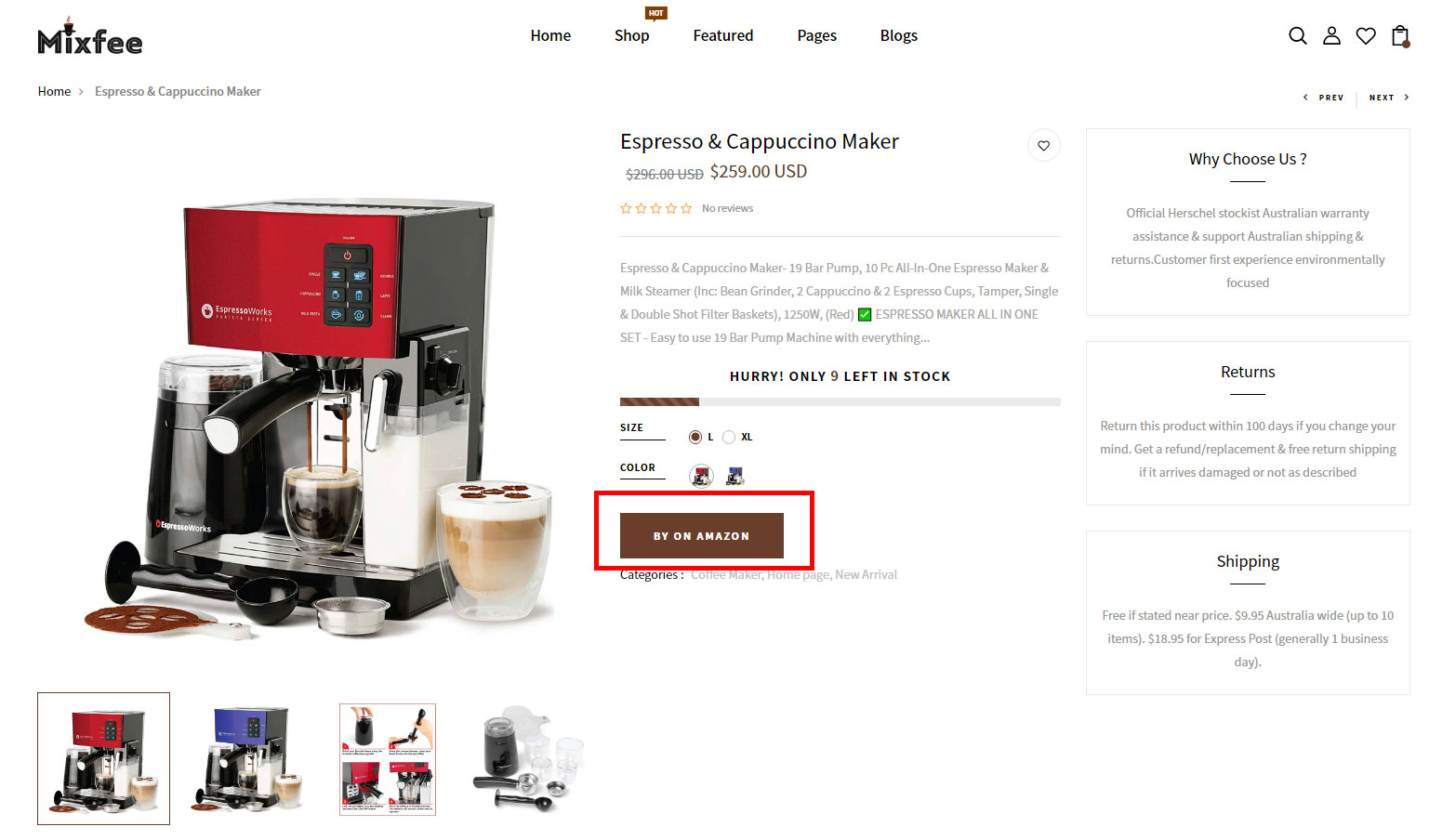
Task: Choose the red color swatch
Action: (x=702, y=476)
